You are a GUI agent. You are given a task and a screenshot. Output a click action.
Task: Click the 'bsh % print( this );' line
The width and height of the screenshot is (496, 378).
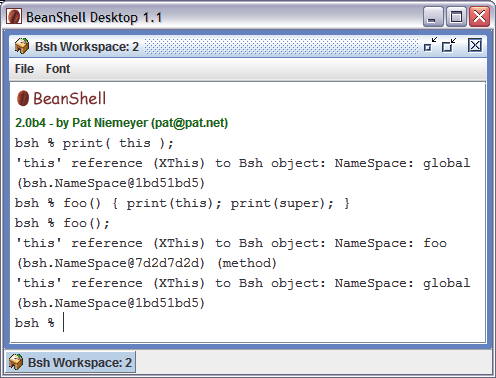(94, 143)
